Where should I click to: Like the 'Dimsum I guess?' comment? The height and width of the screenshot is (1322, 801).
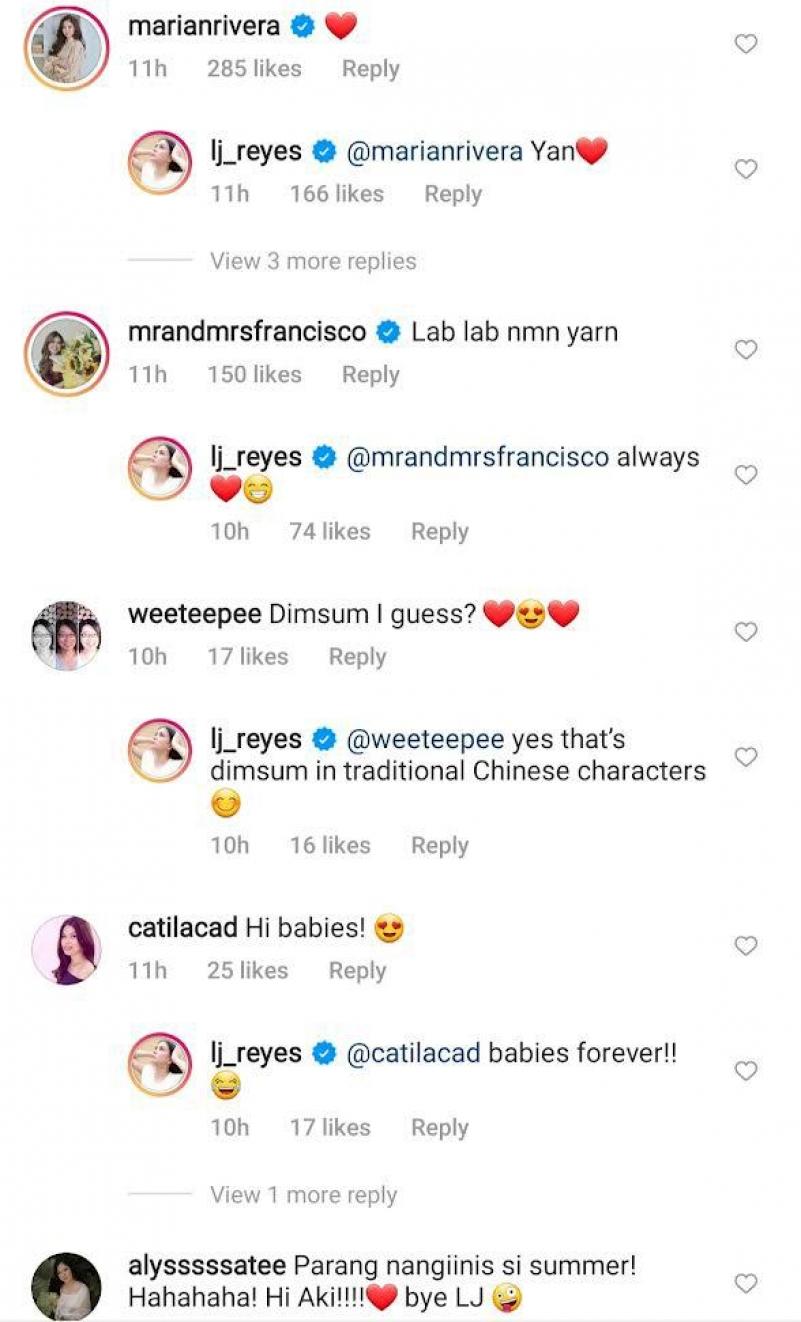coord(746,632)
